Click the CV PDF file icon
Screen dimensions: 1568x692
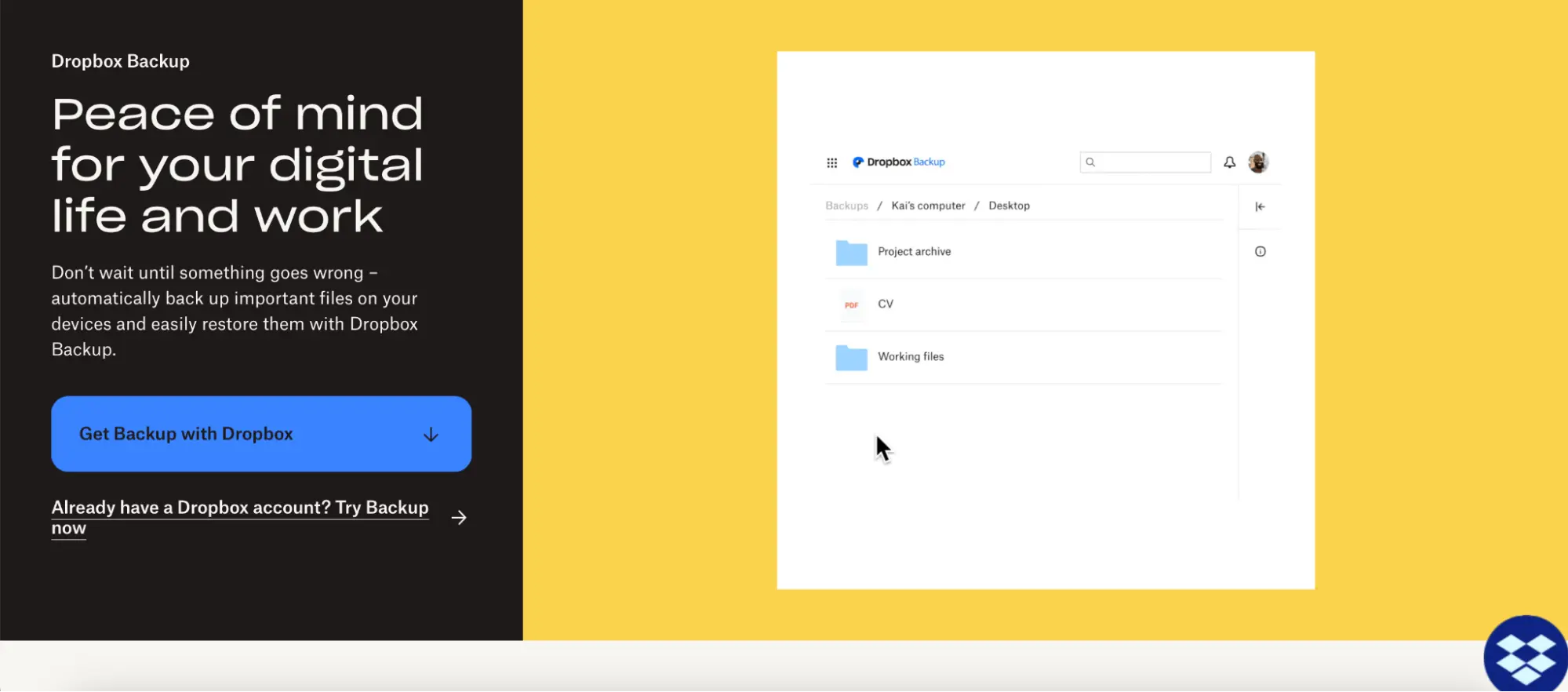[851, 304]
